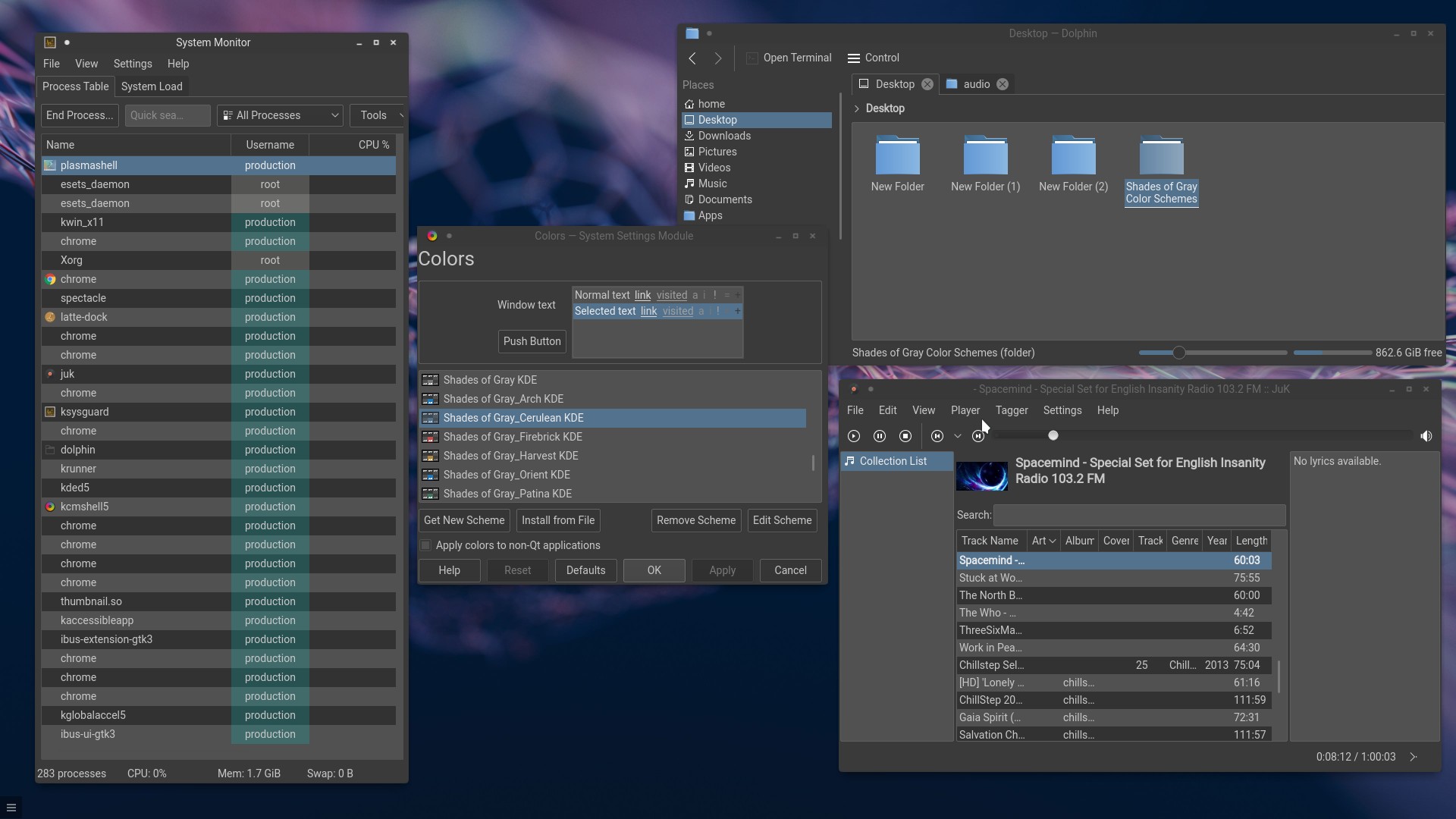This screenshot has height=819, width=1456.
Task: Pause the track in JuK
Action: click(x=880, y=436)
